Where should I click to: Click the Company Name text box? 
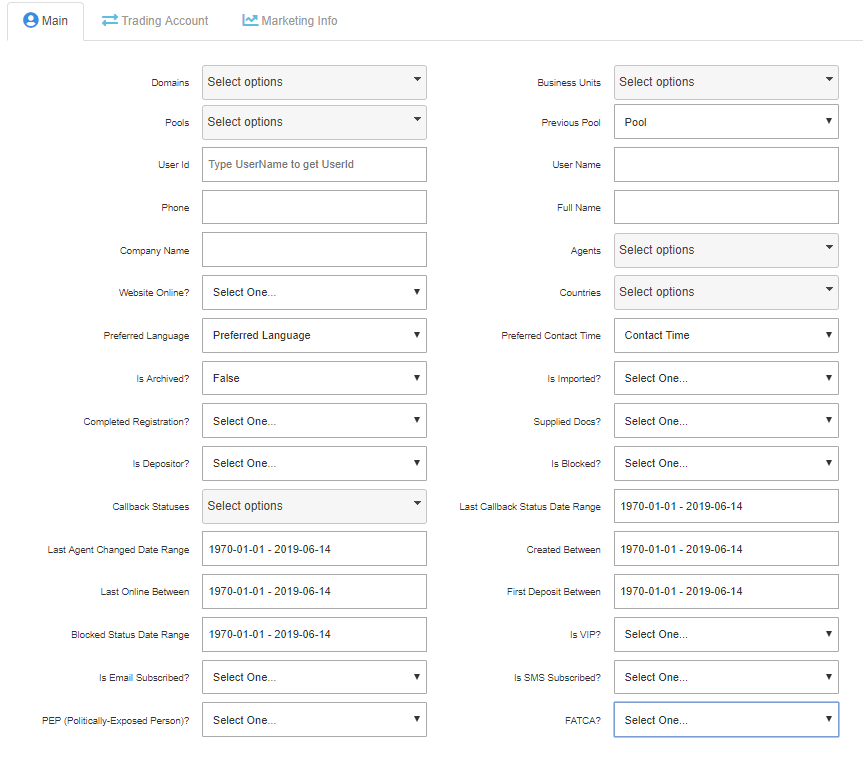click(x=314, y=250)
